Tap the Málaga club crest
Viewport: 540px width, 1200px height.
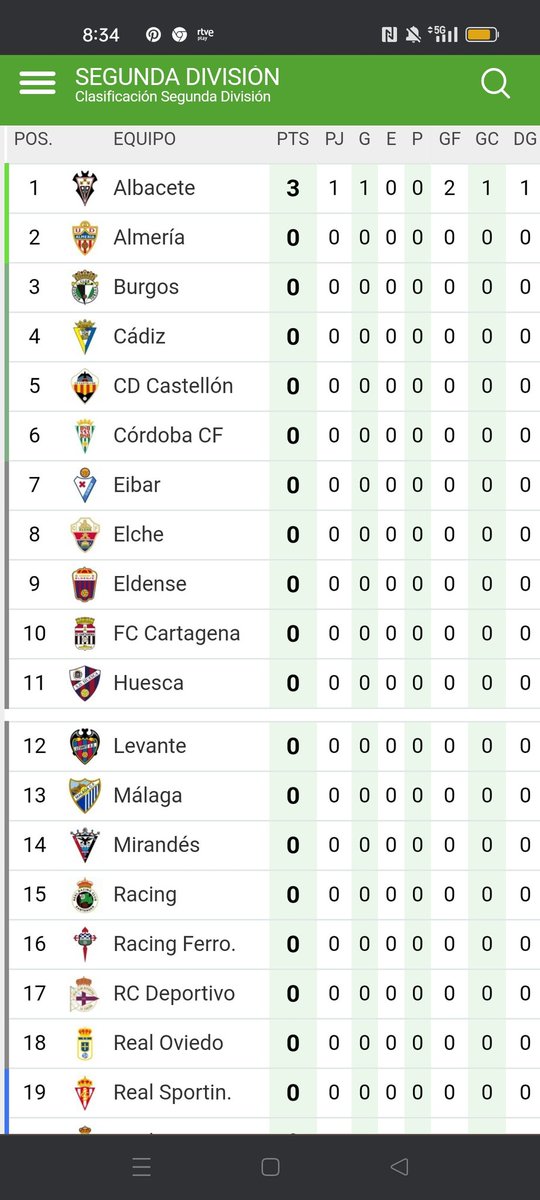click(85, 795)
